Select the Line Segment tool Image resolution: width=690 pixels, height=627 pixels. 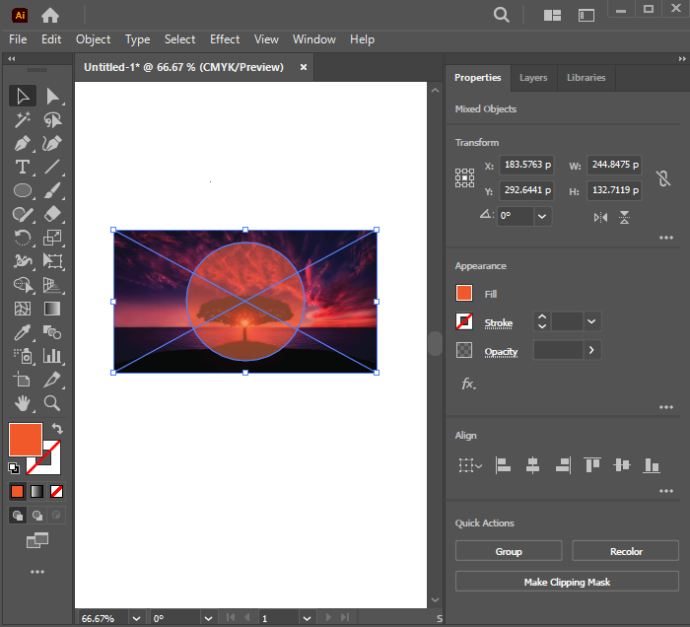coord(52,167)
